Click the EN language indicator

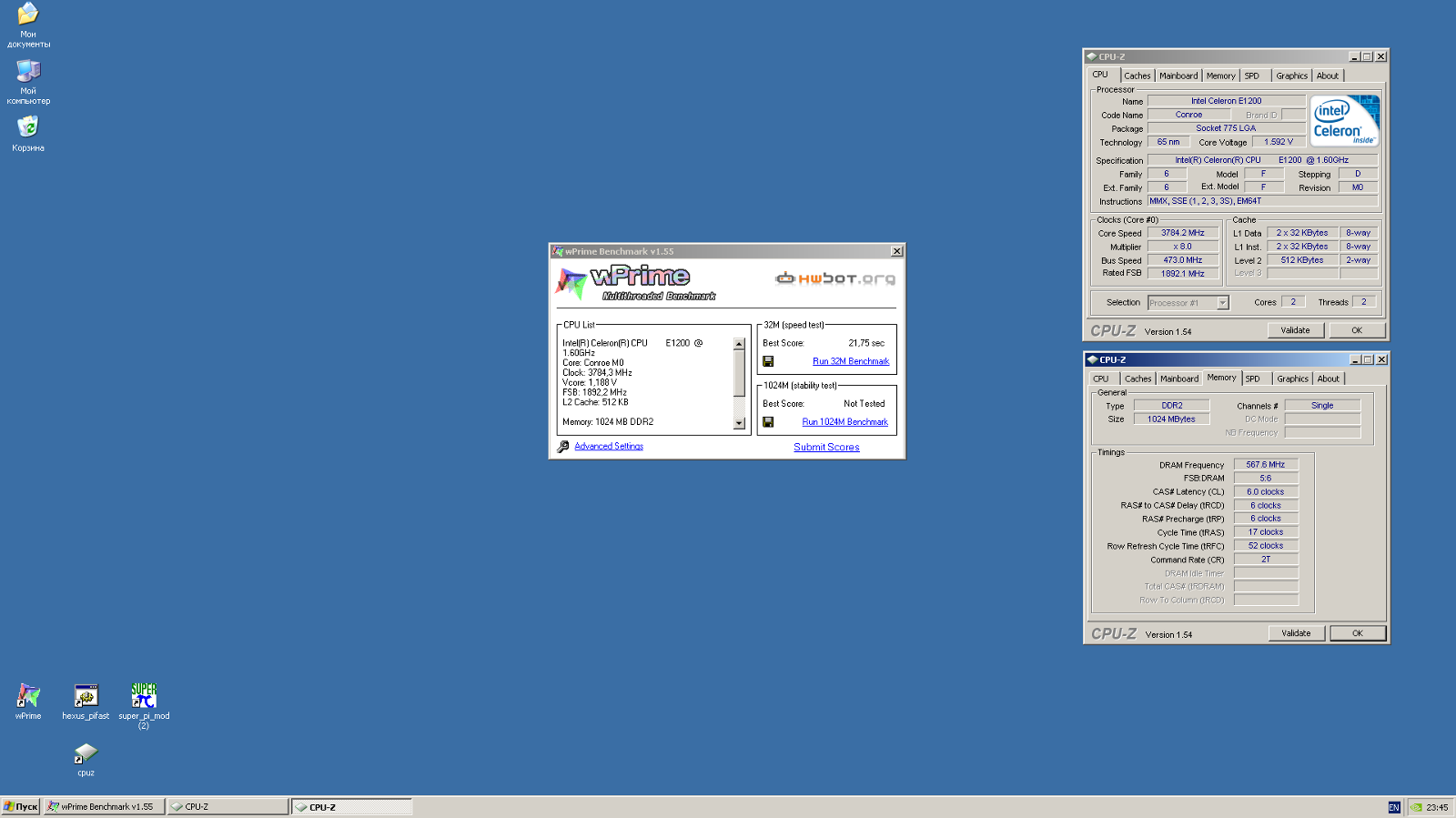tap(1394, 807)
